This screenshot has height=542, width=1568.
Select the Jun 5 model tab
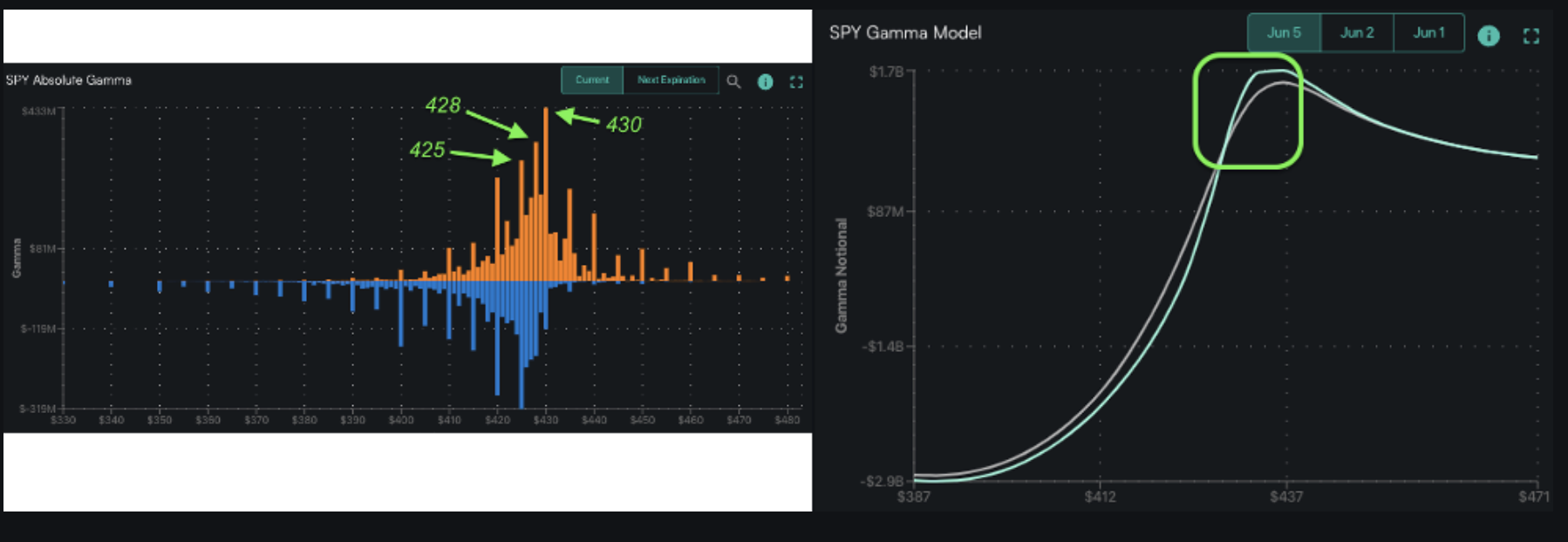click(x=1284, y=32)
